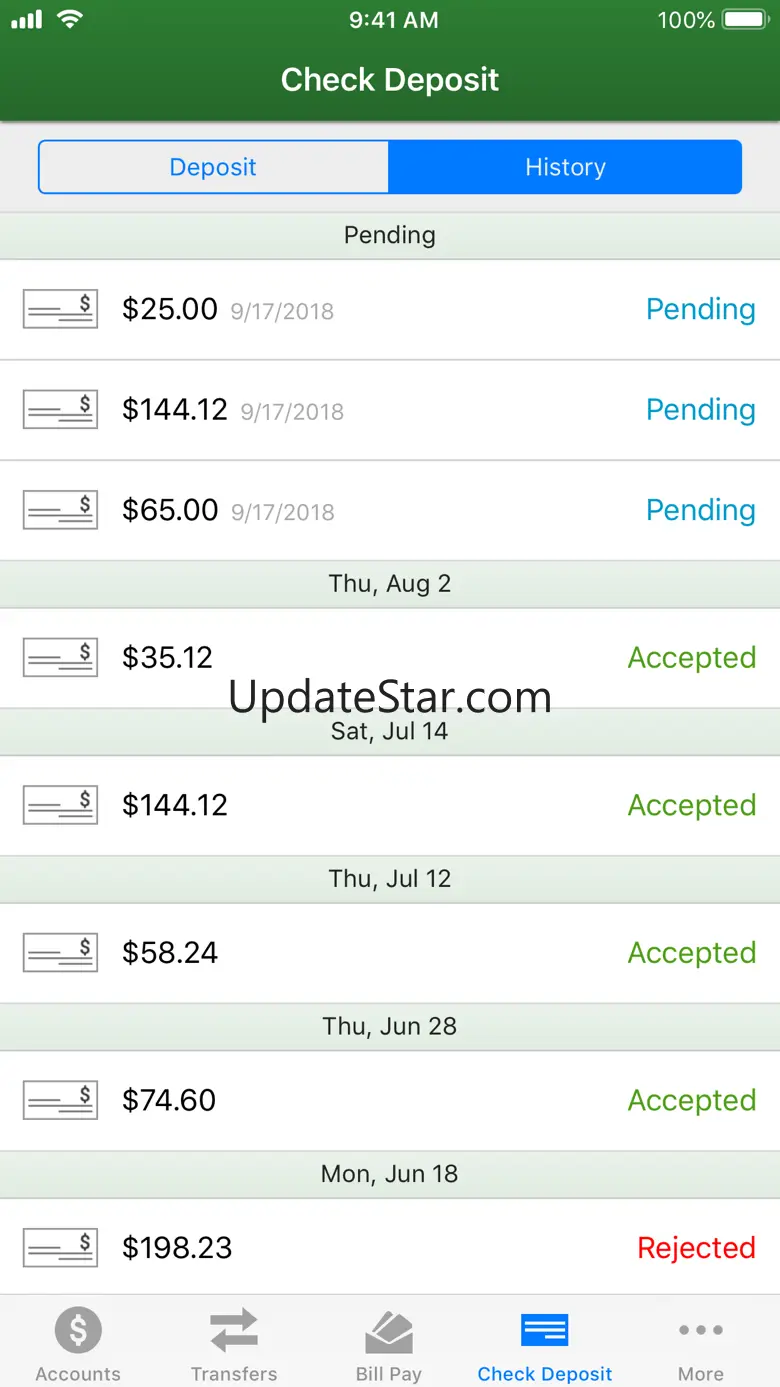Viewport: 780px width, 1387px height.
Task: Tap check icon for $198.23 deposit
Action: click(60, 1248)
